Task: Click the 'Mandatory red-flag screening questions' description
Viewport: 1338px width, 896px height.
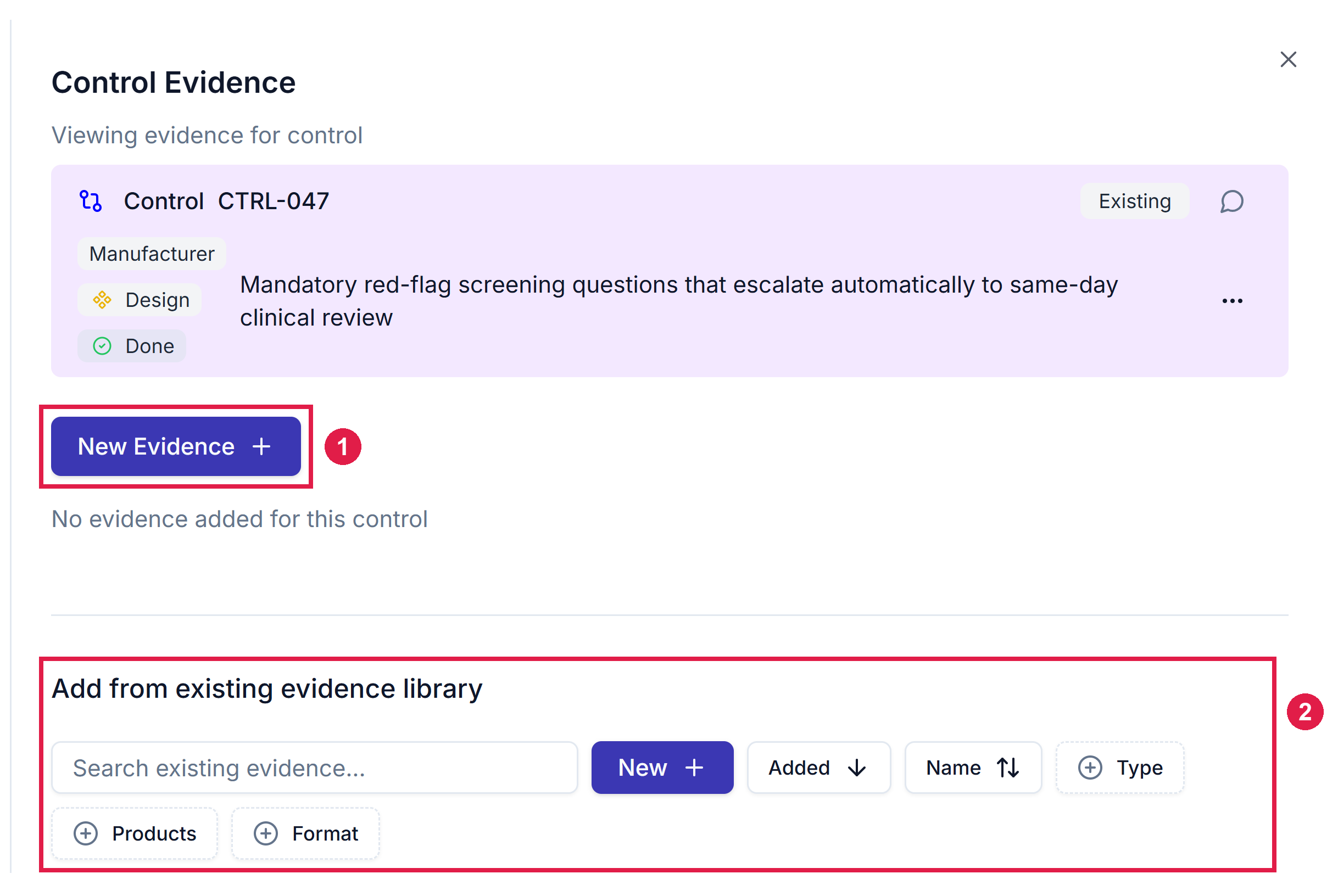Action: (678, 300)
